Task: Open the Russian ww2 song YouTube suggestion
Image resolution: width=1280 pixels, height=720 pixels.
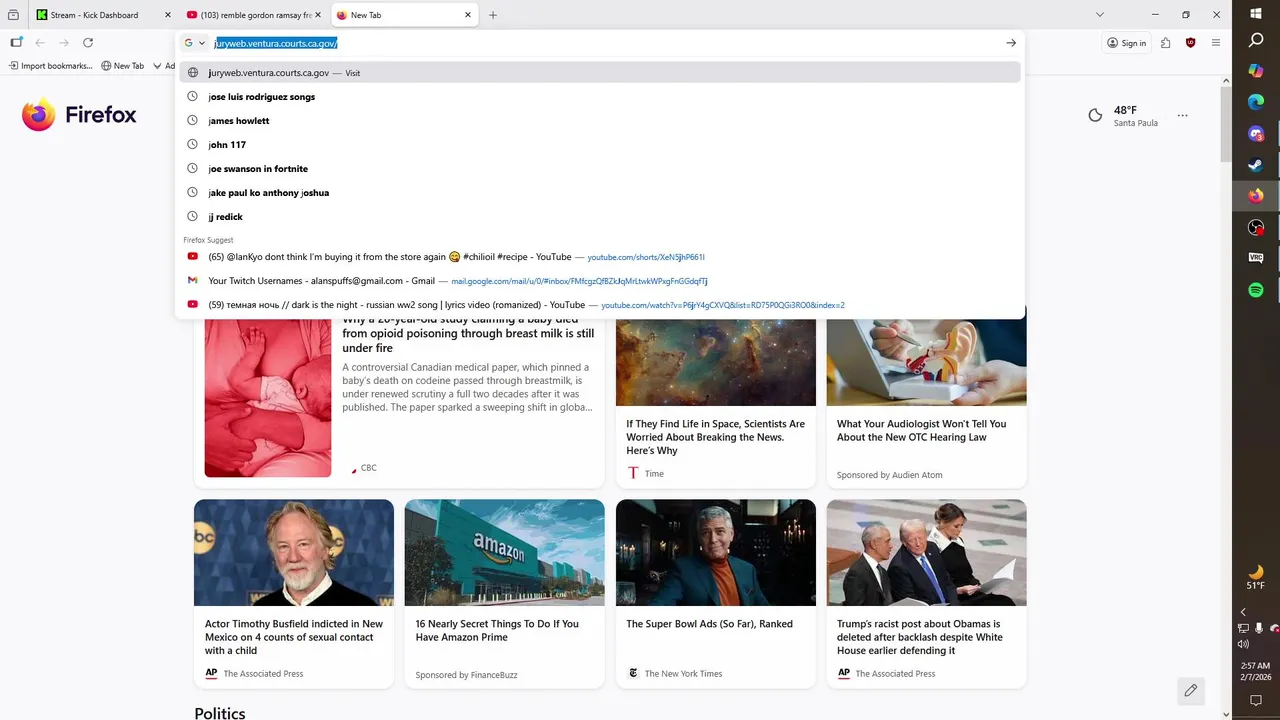Action: click(x=600, y=305)
